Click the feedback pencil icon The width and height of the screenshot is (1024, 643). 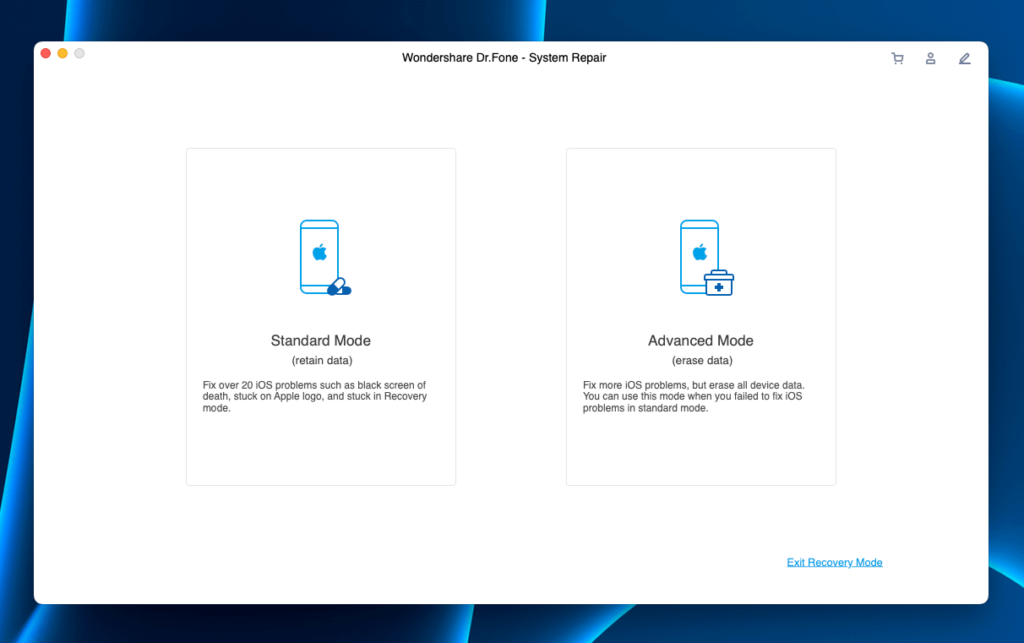click(x=965, y=59)
